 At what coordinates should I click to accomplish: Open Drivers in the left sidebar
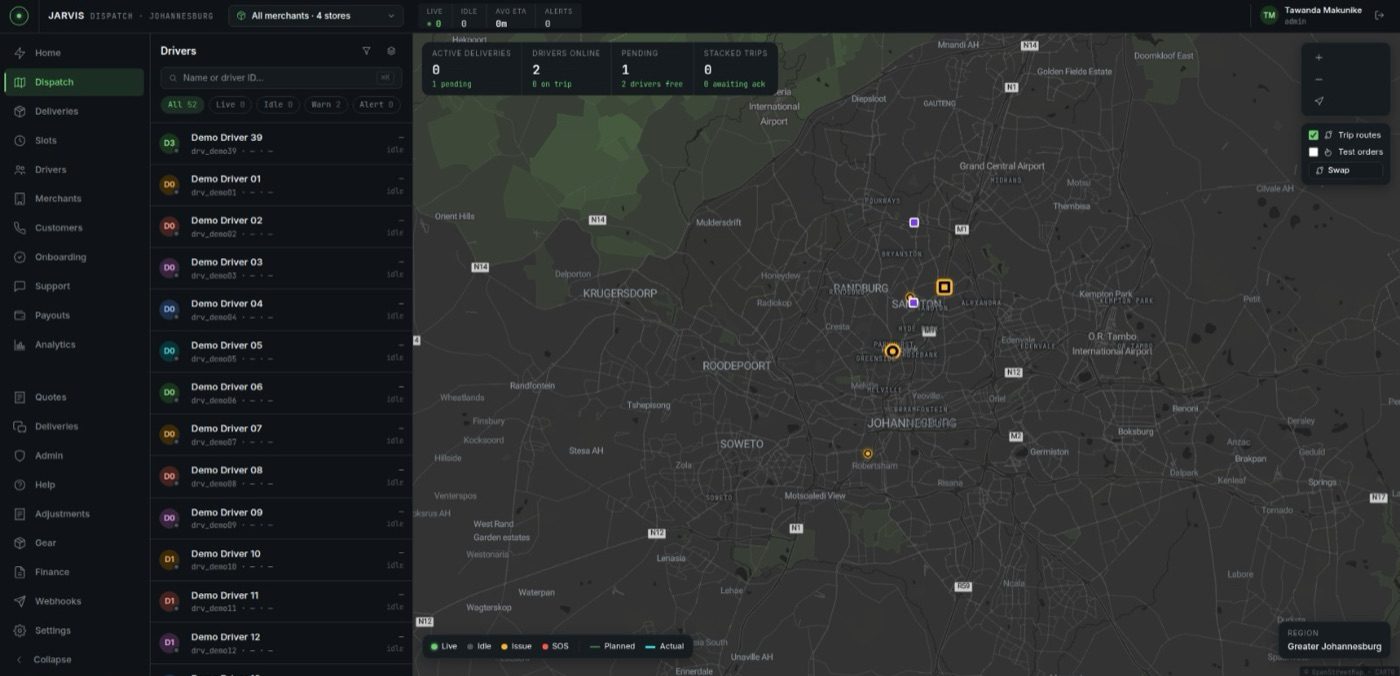coord(74,170)
